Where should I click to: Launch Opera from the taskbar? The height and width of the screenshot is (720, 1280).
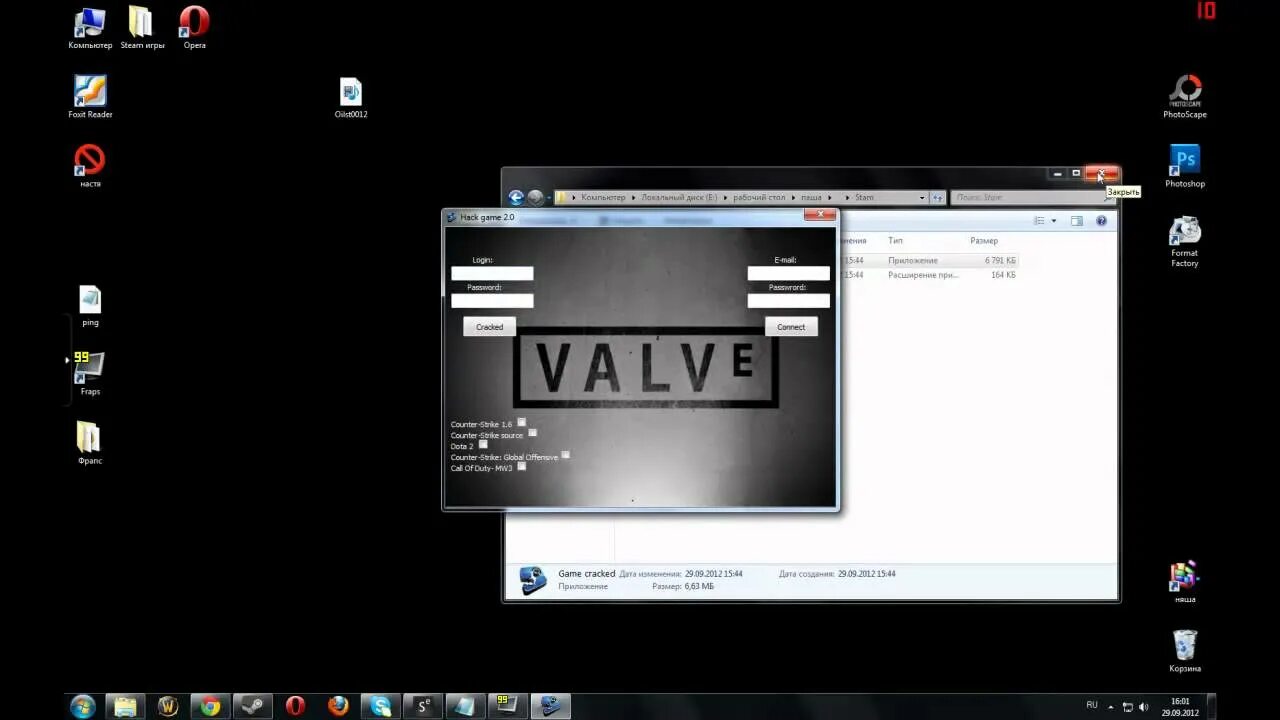pos(295,706)
